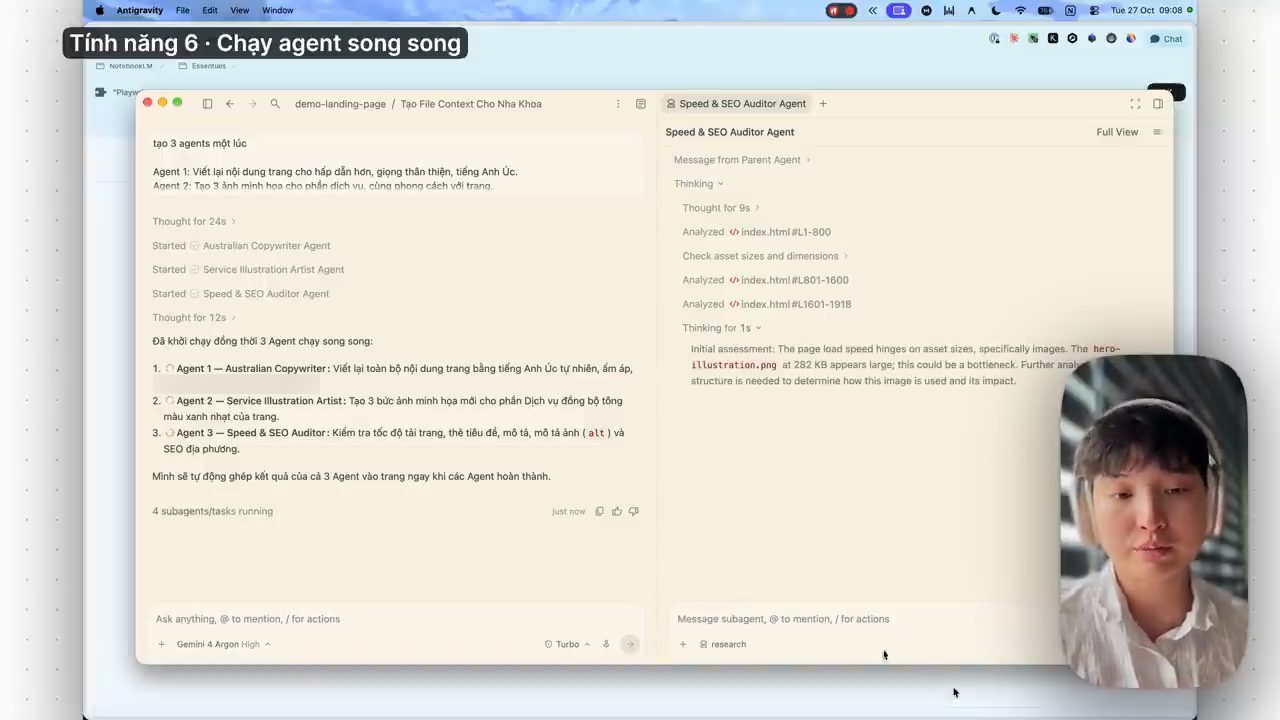Copy the response with the copy icon
The height and width of the screenshot is (720, 1280).
point(600,511)
